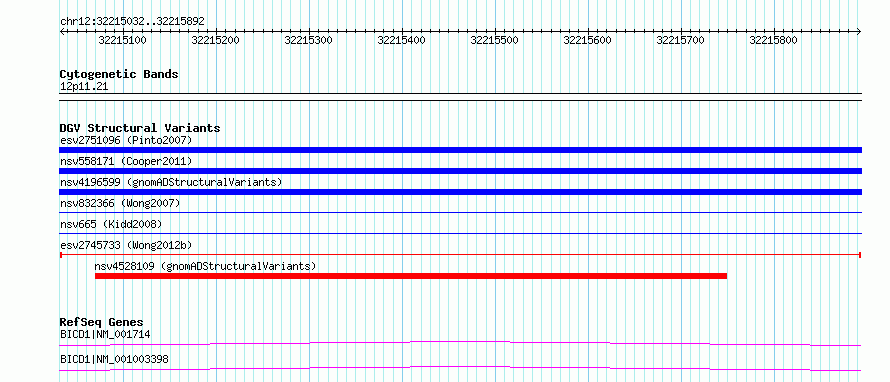
Task: Open the BICD1|NM_001003398 gene label
Action: pyautogui.click(x=114, y=359)
